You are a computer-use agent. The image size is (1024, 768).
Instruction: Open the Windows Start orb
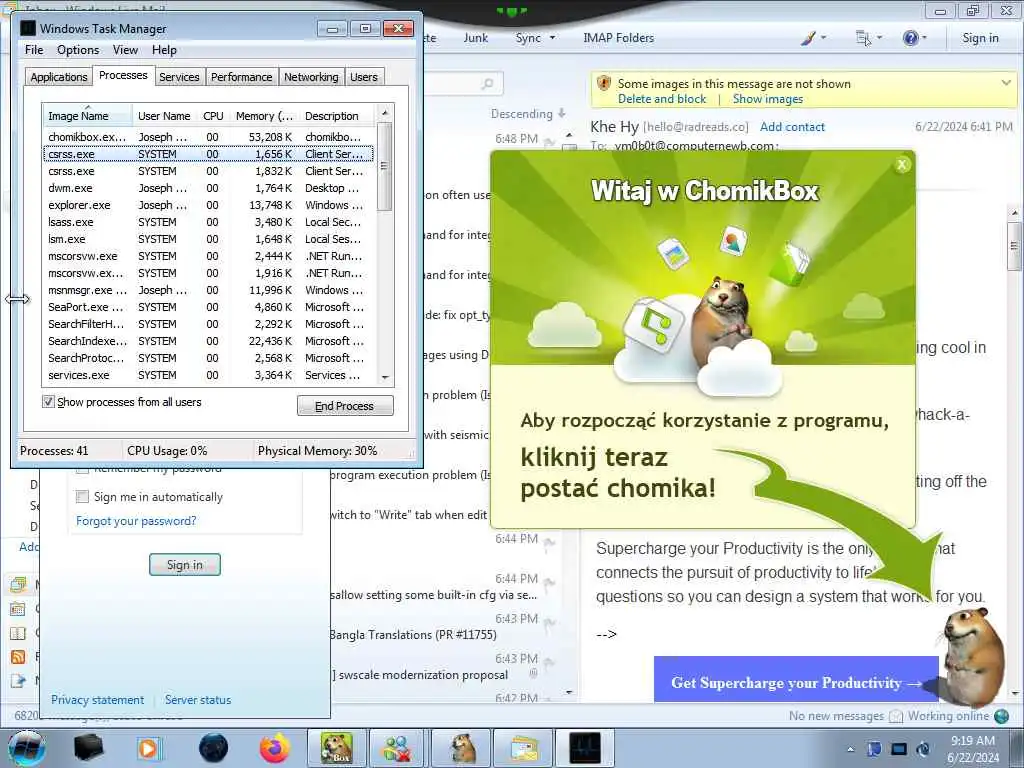pos(27,748)
